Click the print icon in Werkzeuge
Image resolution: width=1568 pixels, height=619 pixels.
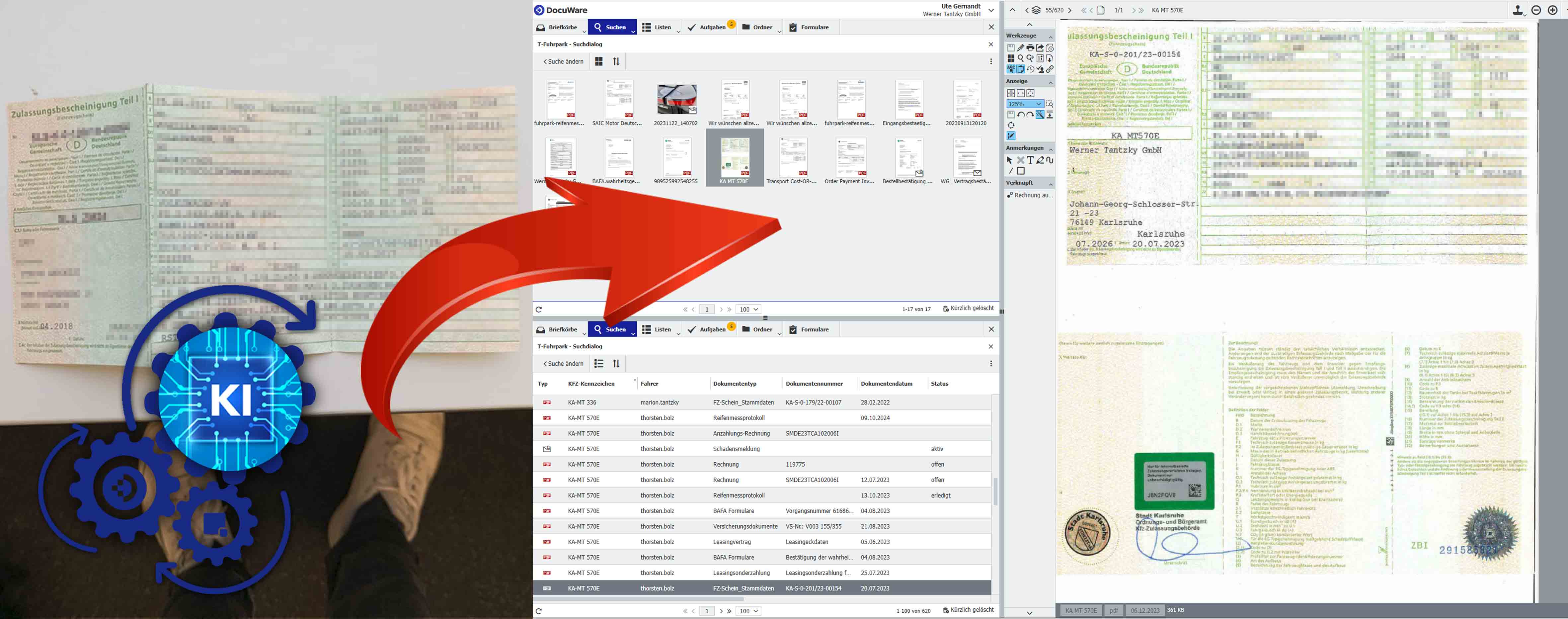(x=1031, y=48)
